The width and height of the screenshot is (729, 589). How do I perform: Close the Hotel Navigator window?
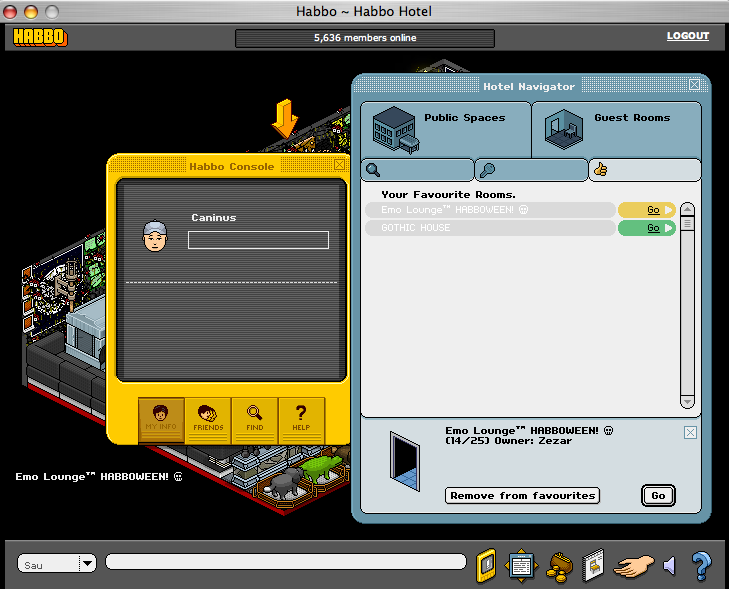(694, 85)
